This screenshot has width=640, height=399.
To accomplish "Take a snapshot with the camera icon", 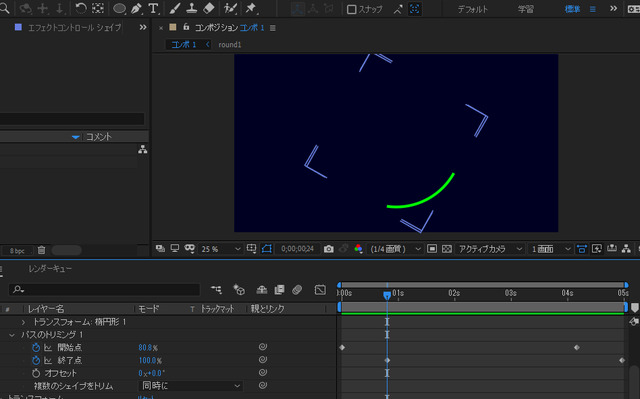I will click(329, 249).
